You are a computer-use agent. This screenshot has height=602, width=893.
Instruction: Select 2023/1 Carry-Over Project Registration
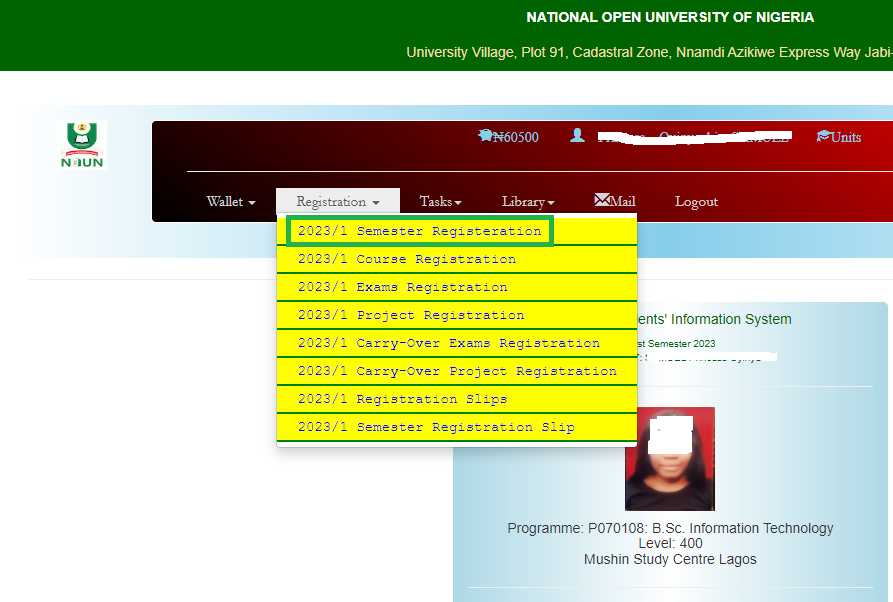457,371
